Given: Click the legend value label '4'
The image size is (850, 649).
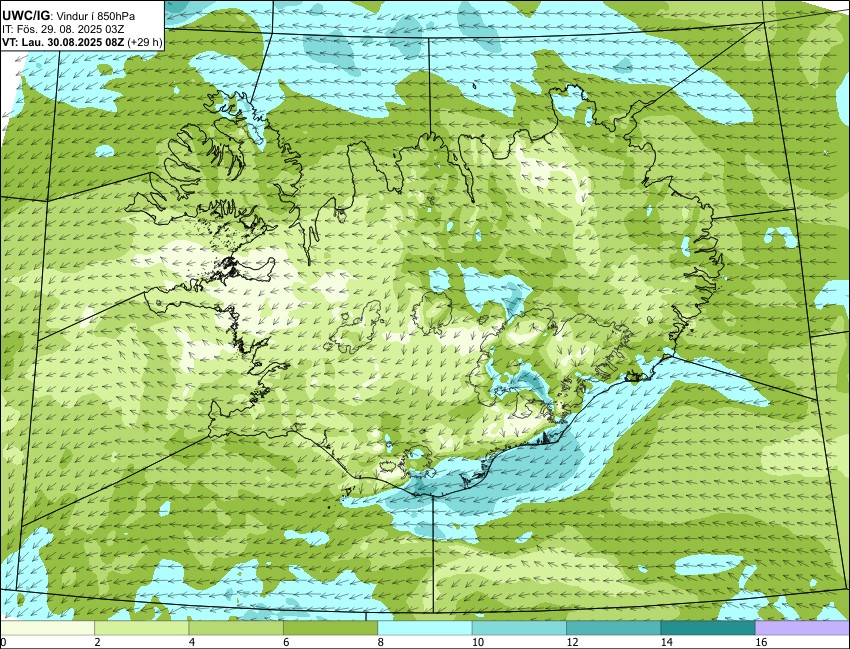Looking at the screenshot, I should tap(191, 642).
